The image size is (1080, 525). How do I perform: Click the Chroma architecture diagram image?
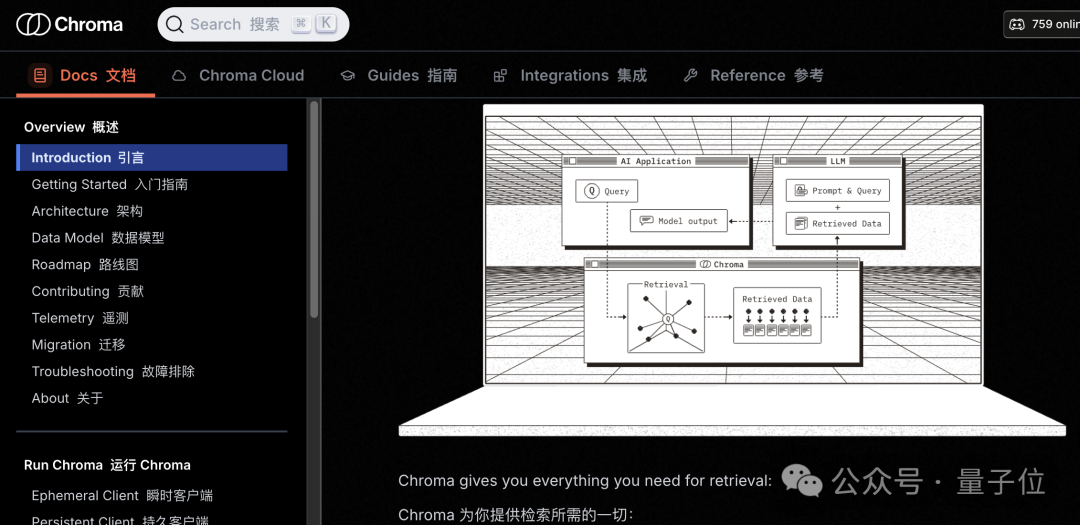tap(732, 268)
